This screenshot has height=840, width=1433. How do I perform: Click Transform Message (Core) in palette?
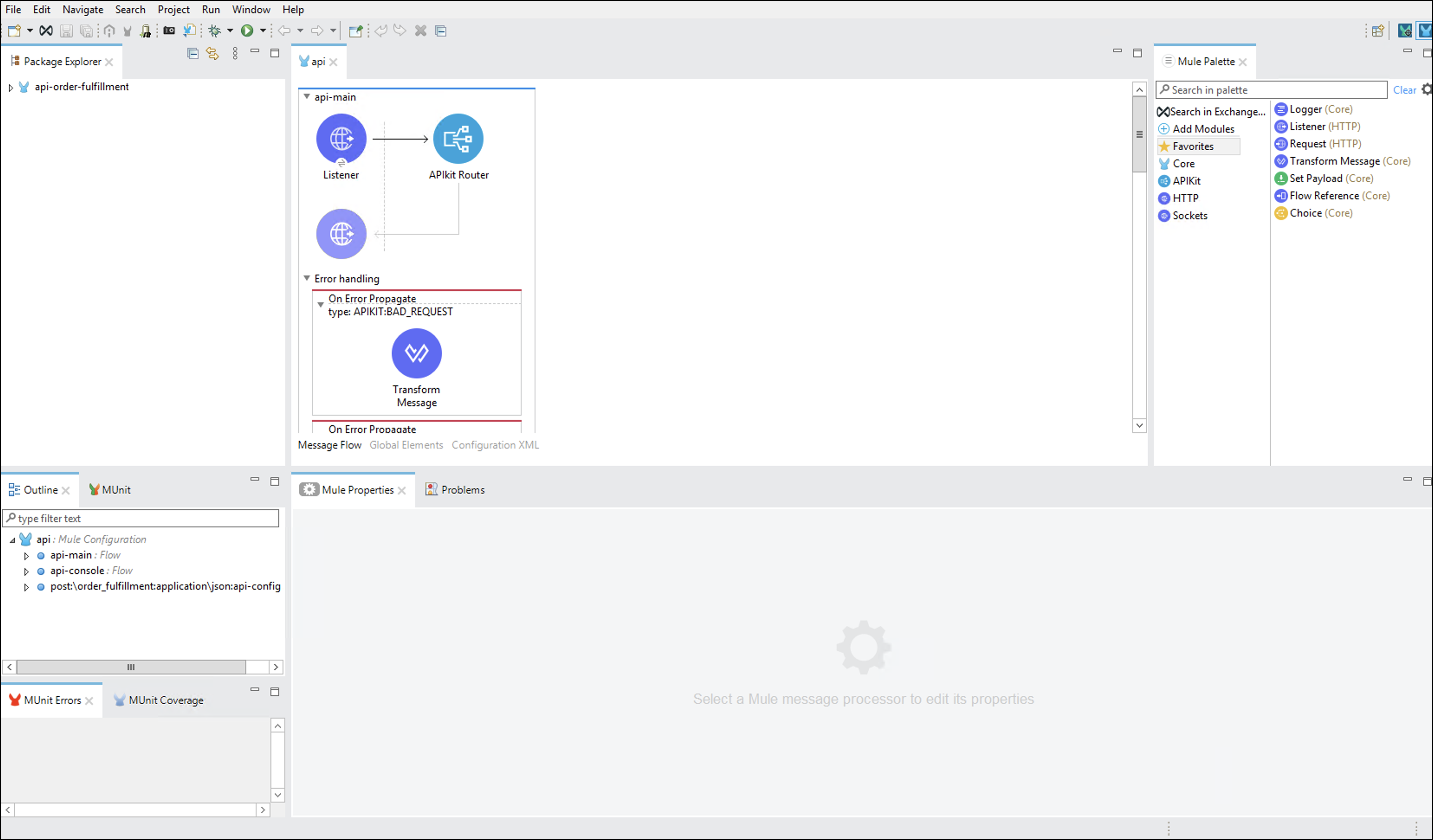pyautogui.click(x=1342, y=161)
